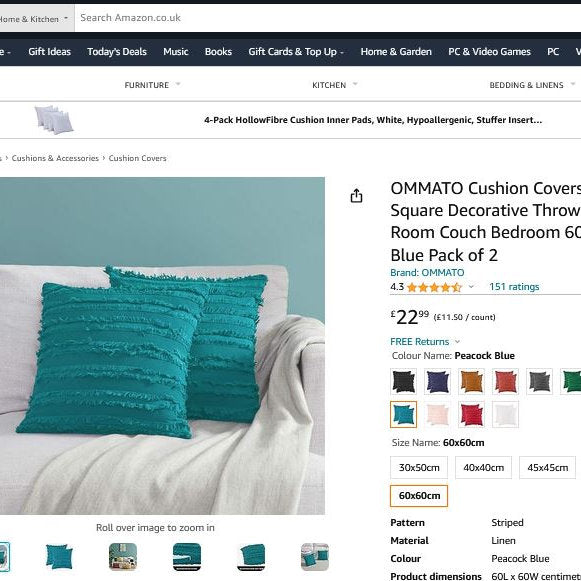The height and width of the screenshot is (581, 581).
Task: Select the black cushion colour swatch
Action: tap(404, 381)
